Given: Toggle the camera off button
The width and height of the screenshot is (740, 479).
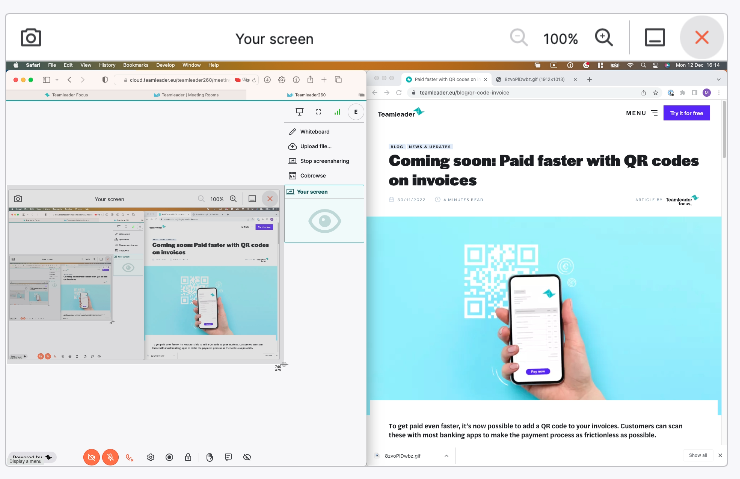Looking at the screenshot, I should pos(92,457).
